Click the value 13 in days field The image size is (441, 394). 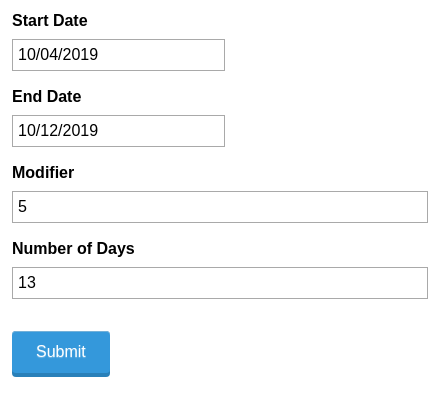tap(27, 282)
